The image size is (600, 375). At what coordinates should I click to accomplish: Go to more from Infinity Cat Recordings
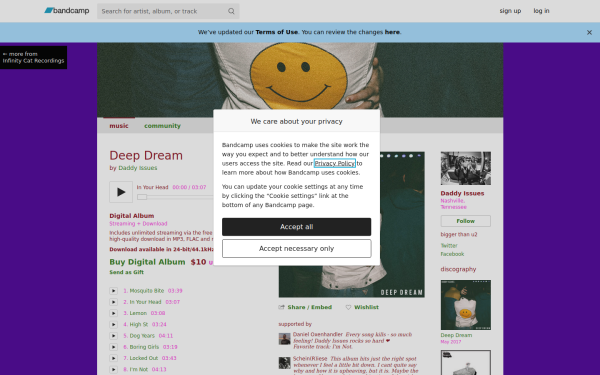coord(33,57)
